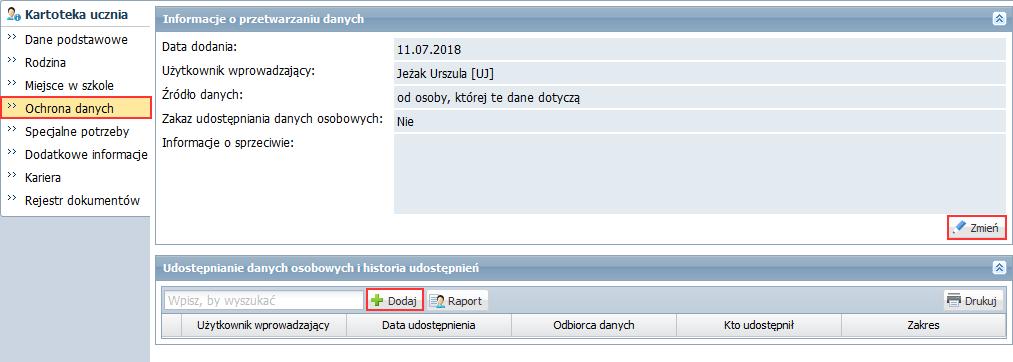This screenshot has width=1013, height=362.
Task: Sort by Odbiorca danych column
Action: click(594, 325)
